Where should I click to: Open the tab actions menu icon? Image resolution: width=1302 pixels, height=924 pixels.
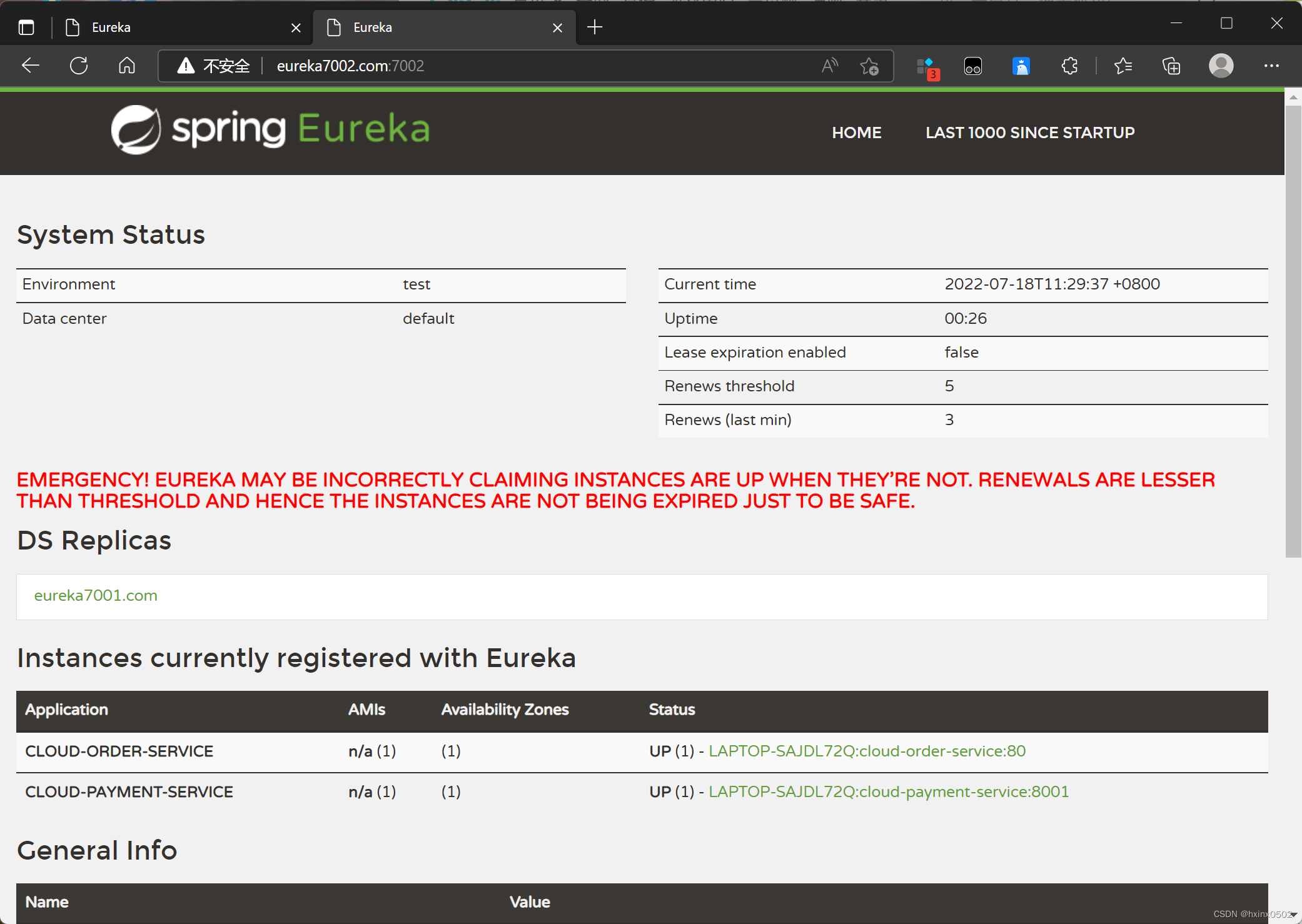click(x=26, y=28)
